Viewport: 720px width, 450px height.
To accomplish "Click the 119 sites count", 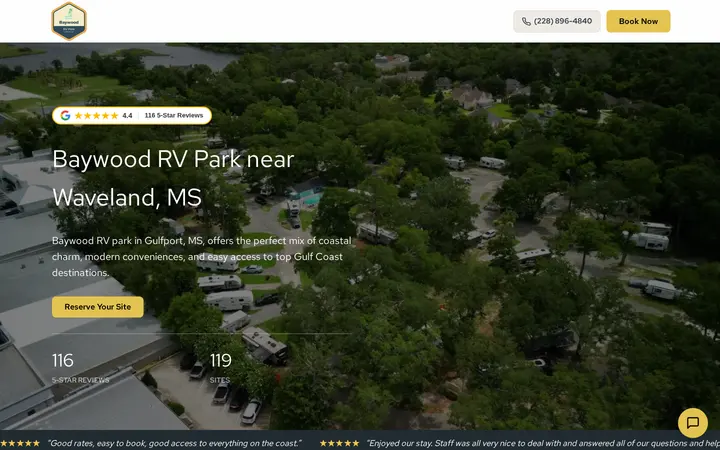I will (x=220, y=360).
